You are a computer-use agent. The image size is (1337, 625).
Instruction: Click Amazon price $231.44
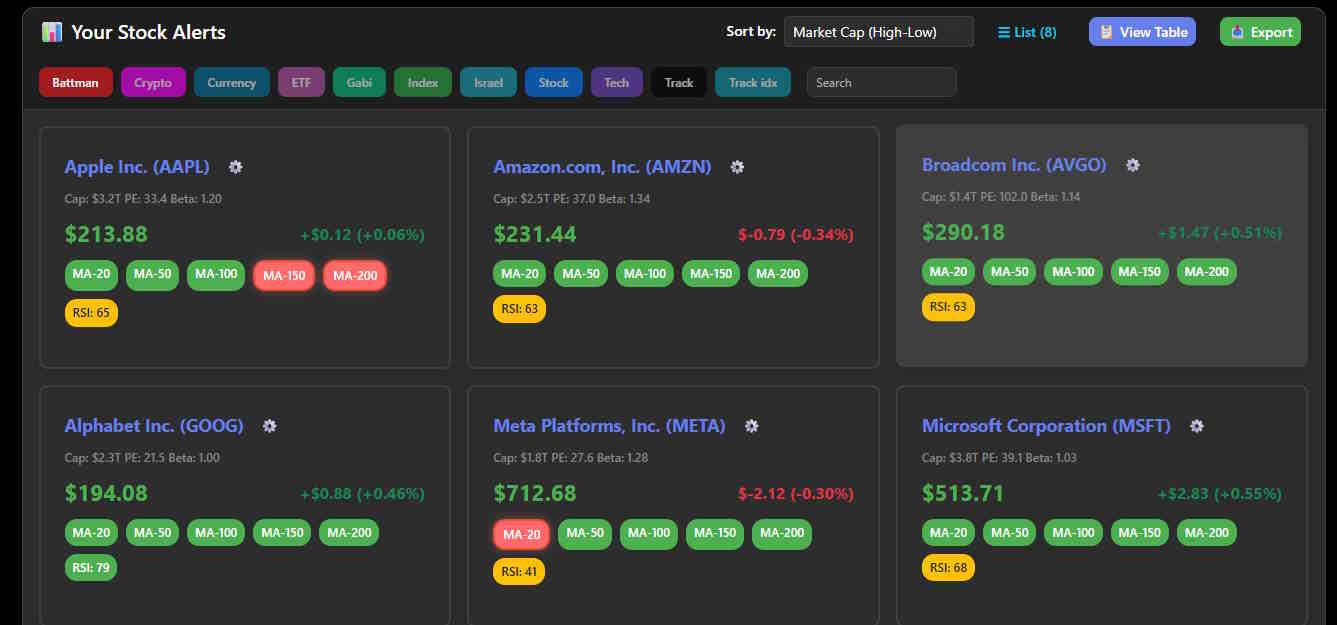535,235
